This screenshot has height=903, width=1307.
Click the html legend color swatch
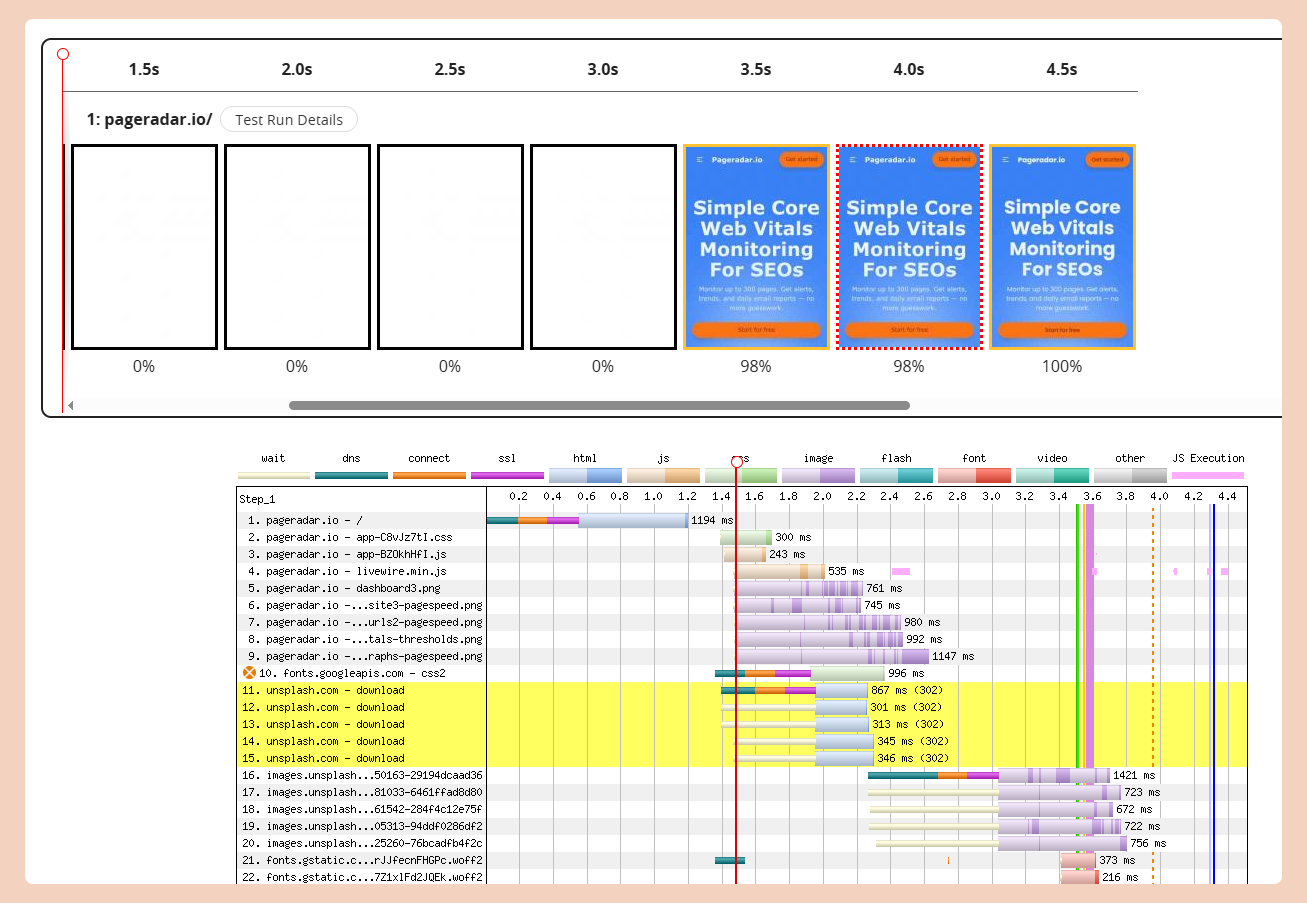[585, 475]
